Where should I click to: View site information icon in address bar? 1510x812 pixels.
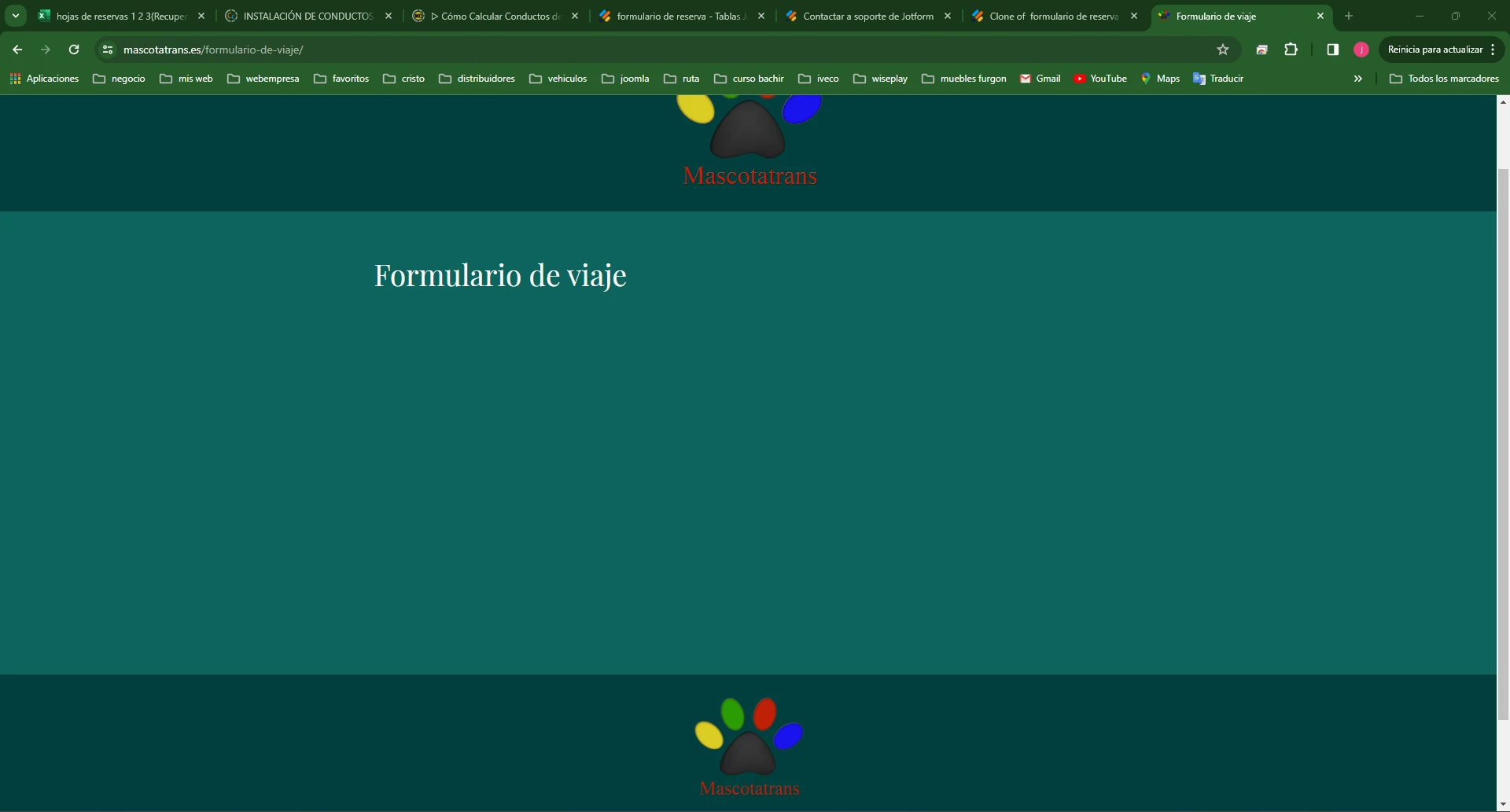point(107,49)
